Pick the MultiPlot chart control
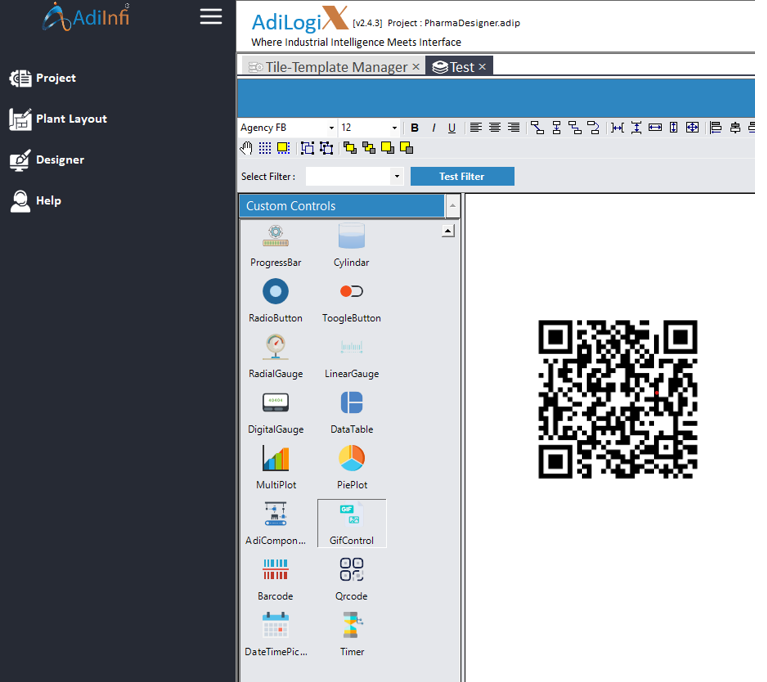 coord(276,468)
